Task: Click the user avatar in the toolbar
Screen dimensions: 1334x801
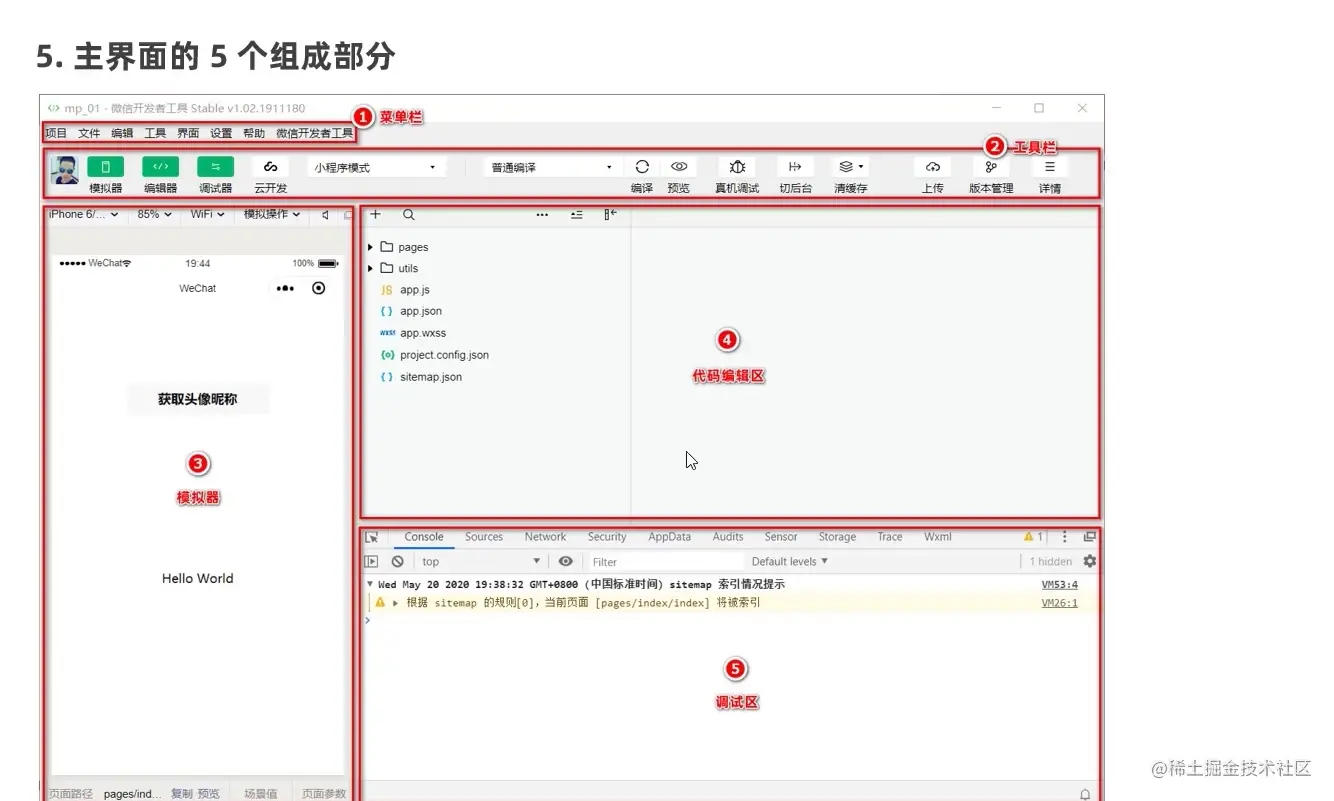Action: click(x=64, y=170)
